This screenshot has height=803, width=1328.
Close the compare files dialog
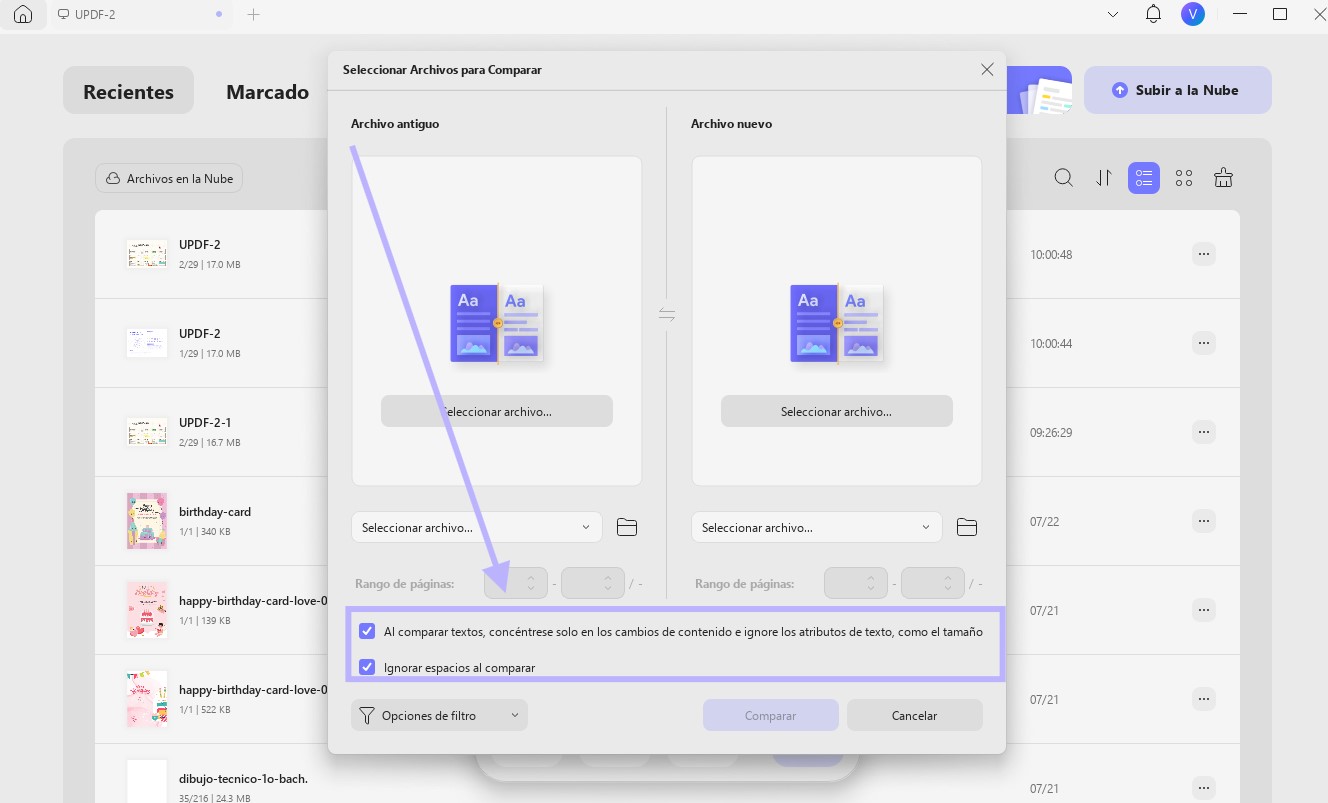click(x=987, y=70)
